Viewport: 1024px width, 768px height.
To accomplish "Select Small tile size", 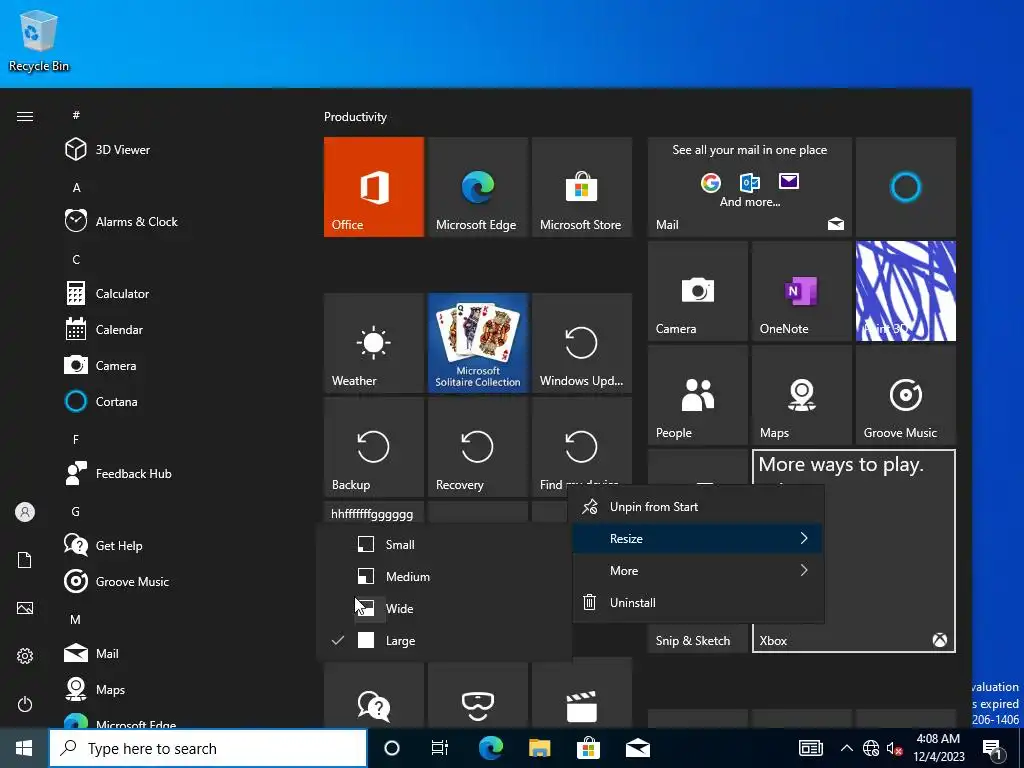I will 444,545.
